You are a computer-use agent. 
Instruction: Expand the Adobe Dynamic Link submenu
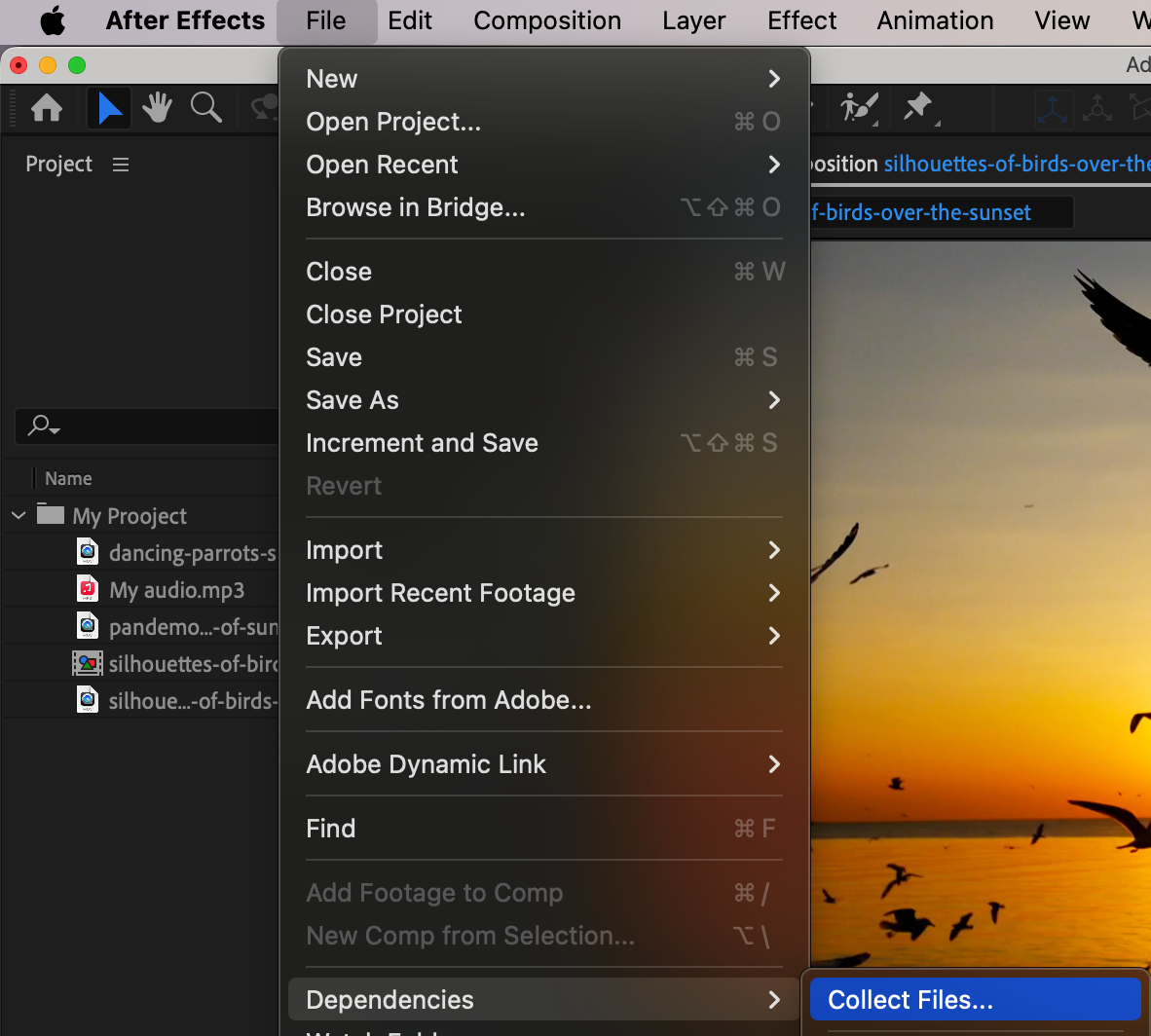pyautogui.click(x=774, y=764)
